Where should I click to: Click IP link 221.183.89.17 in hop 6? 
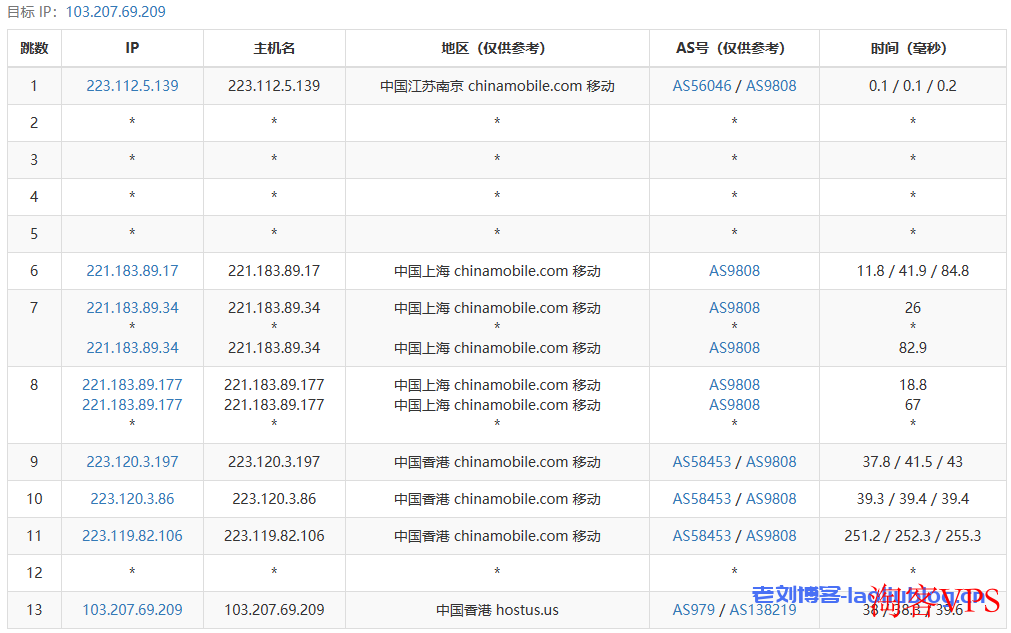click(132, 271)
